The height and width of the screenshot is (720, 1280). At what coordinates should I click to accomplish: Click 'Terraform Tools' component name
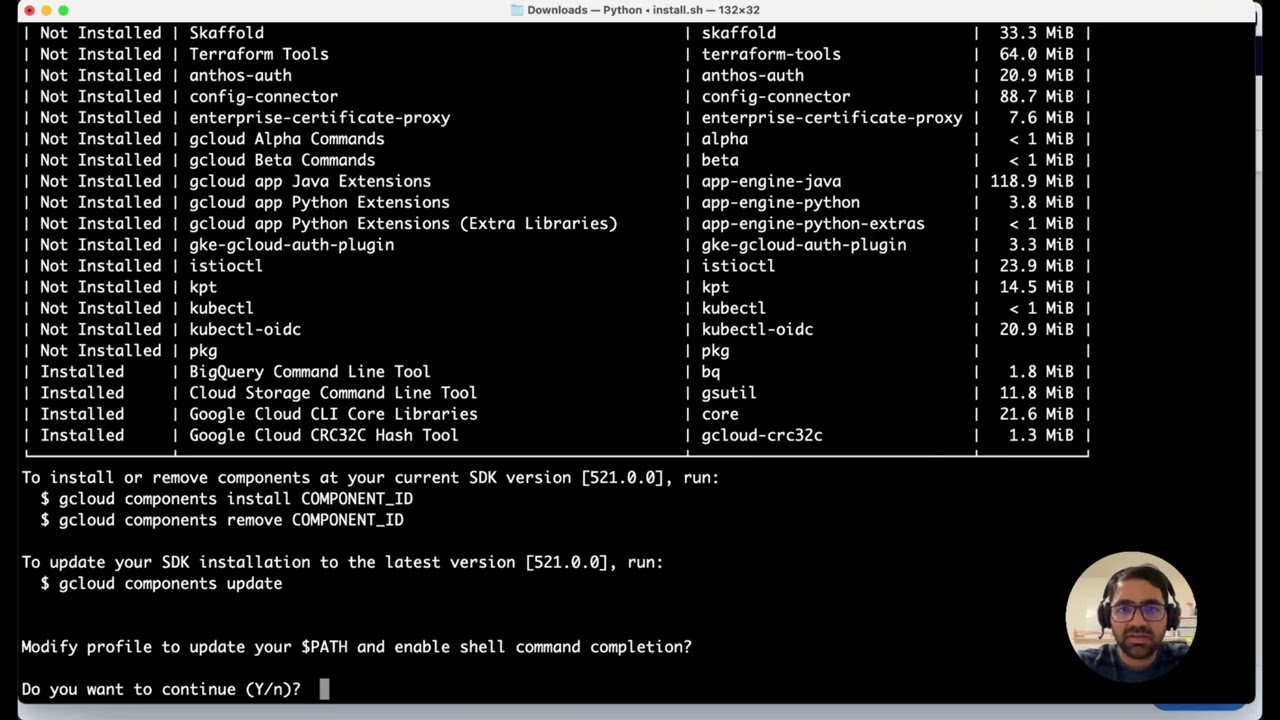[x=259, y=54]
